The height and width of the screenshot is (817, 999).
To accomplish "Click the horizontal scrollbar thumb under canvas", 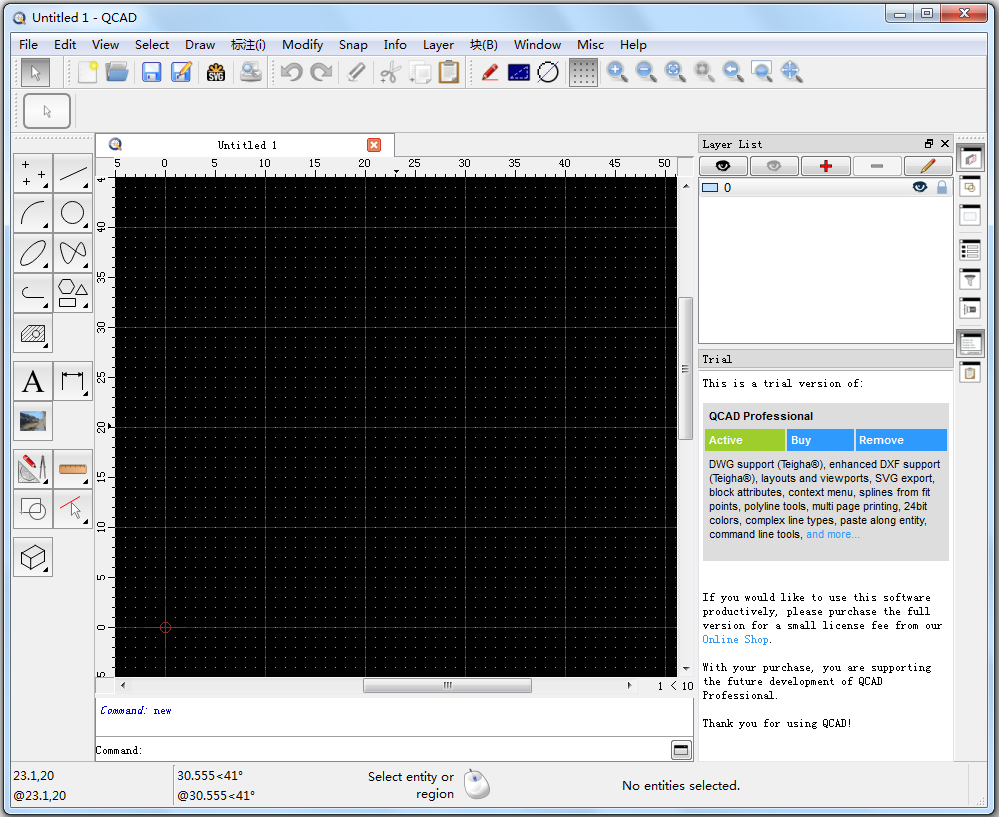I will (x=447, y=686).
